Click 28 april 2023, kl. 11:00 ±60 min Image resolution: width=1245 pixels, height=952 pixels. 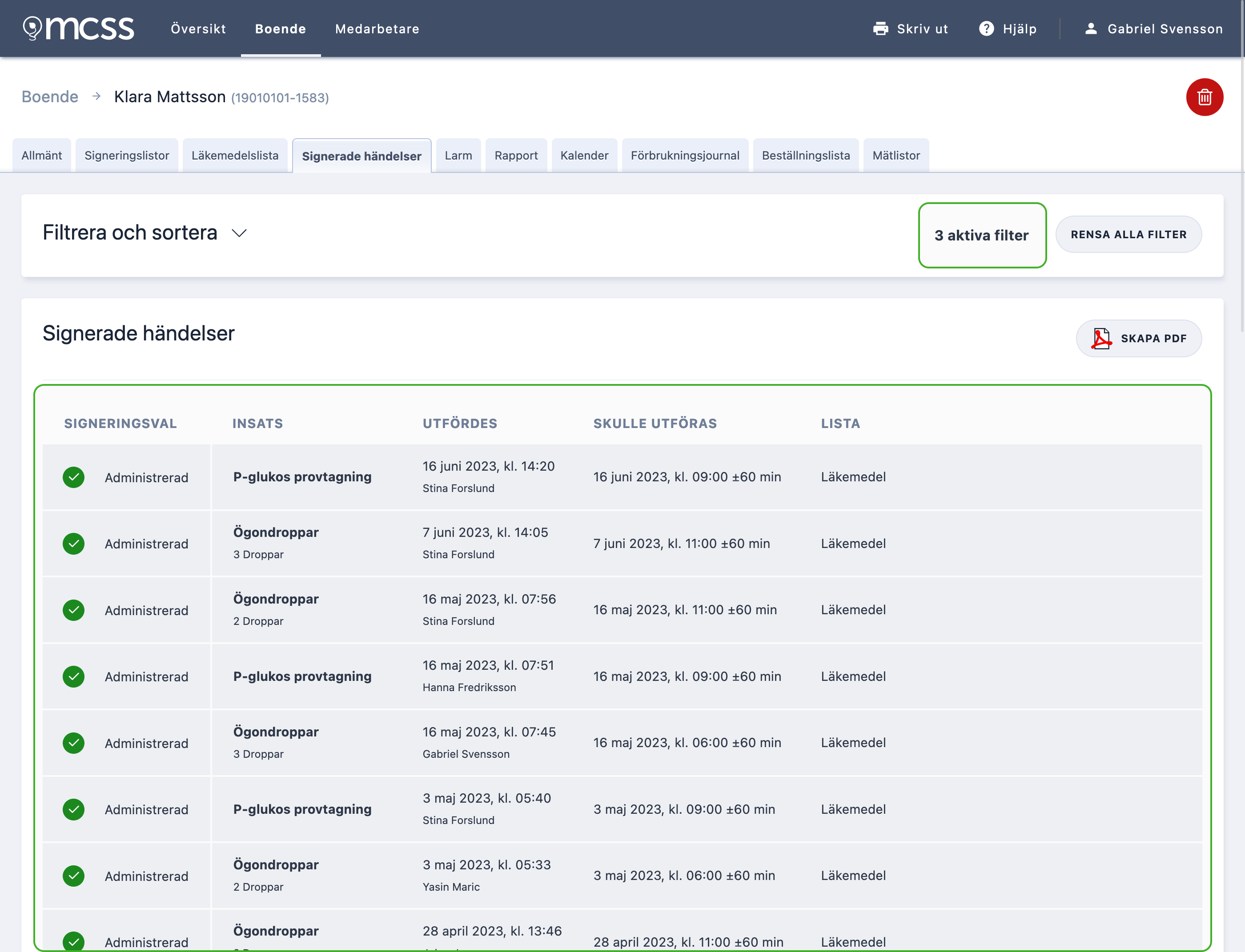point(688,942)
